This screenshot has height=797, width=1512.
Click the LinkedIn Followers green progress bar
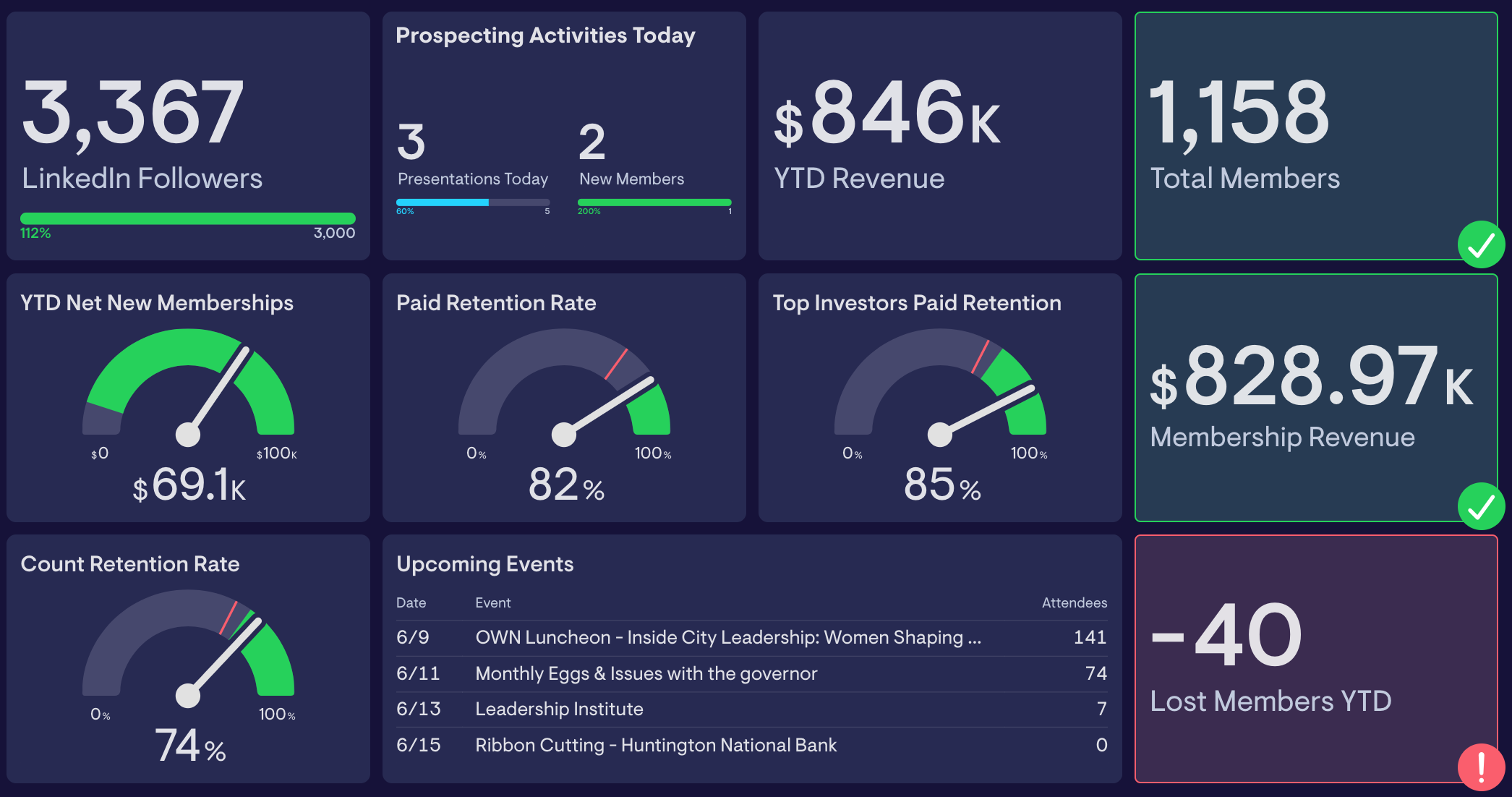coord(188,218)
